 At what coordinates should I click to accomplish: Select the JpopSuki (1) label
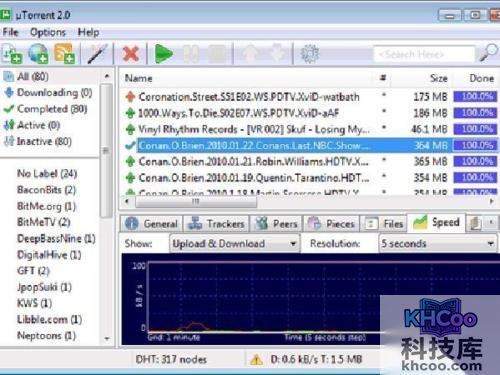[44, 287]
